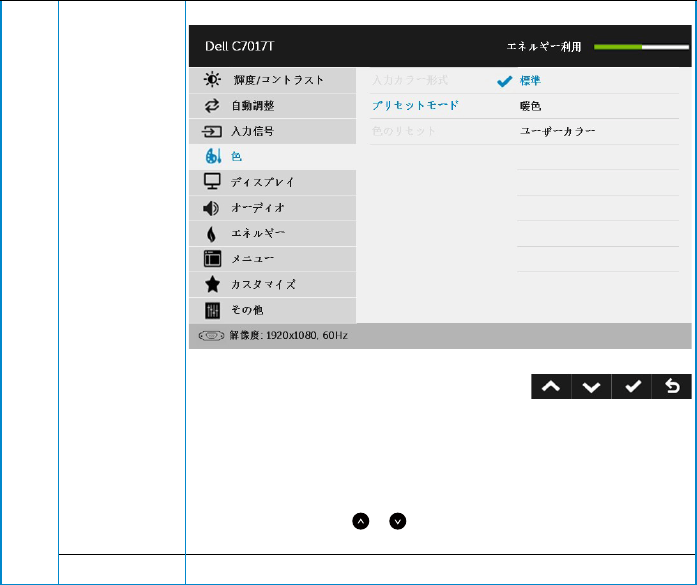Select the 色 menu entry
Viewport: 697px width, 585px height.
click(272, 157)
